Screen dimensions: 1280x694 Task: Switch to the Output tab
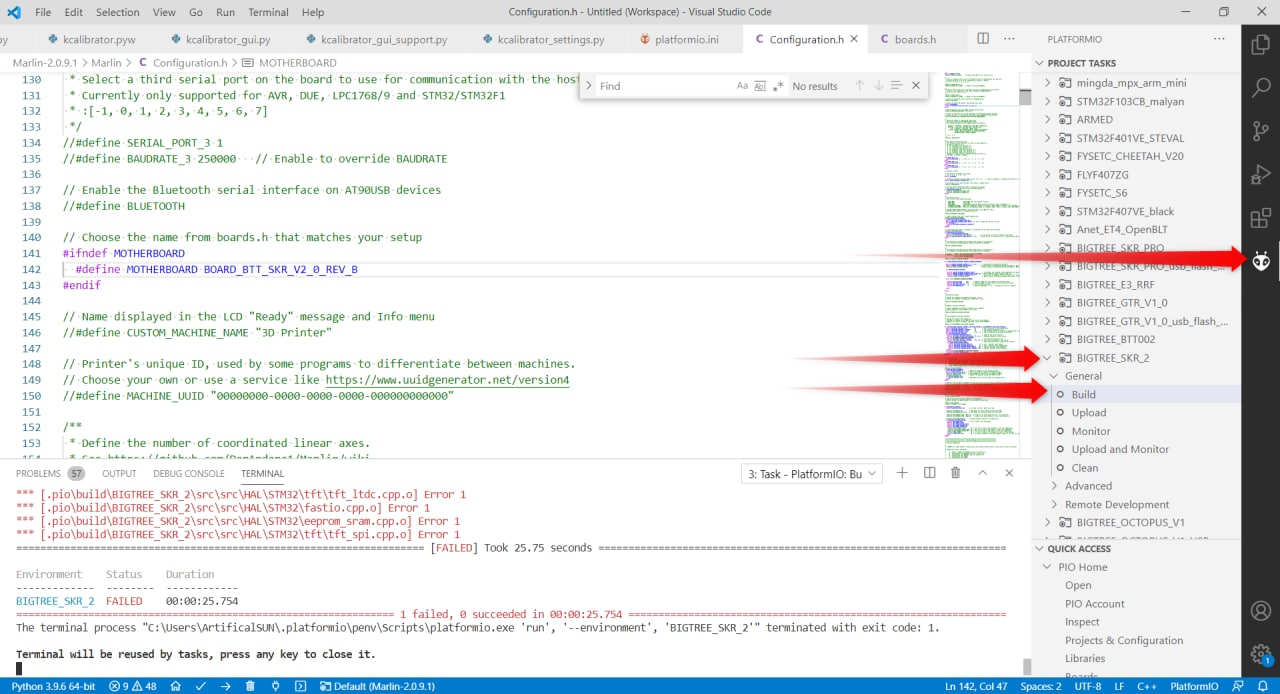pyautogui.click(x=119, y=474)
